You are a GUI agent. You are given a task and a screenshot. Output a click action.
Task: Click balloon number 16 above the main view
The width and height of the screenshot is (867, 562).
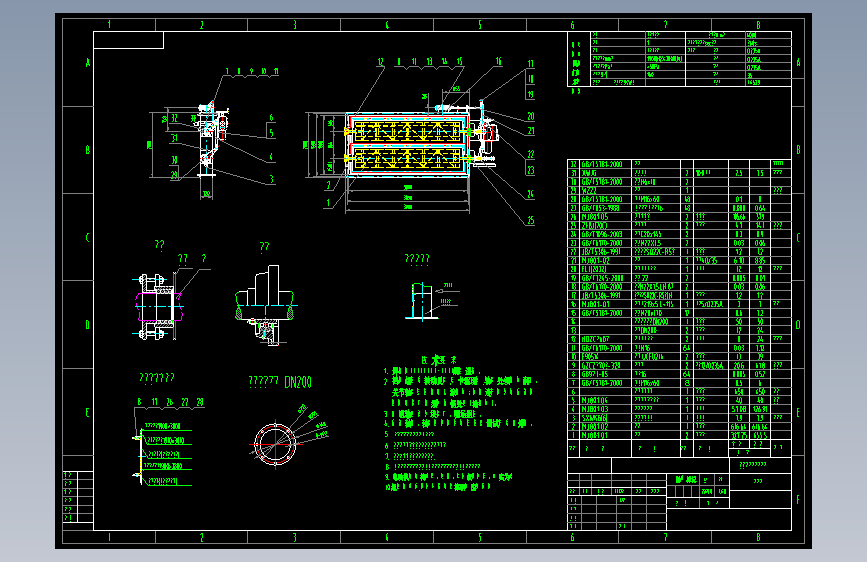point(498,61)
